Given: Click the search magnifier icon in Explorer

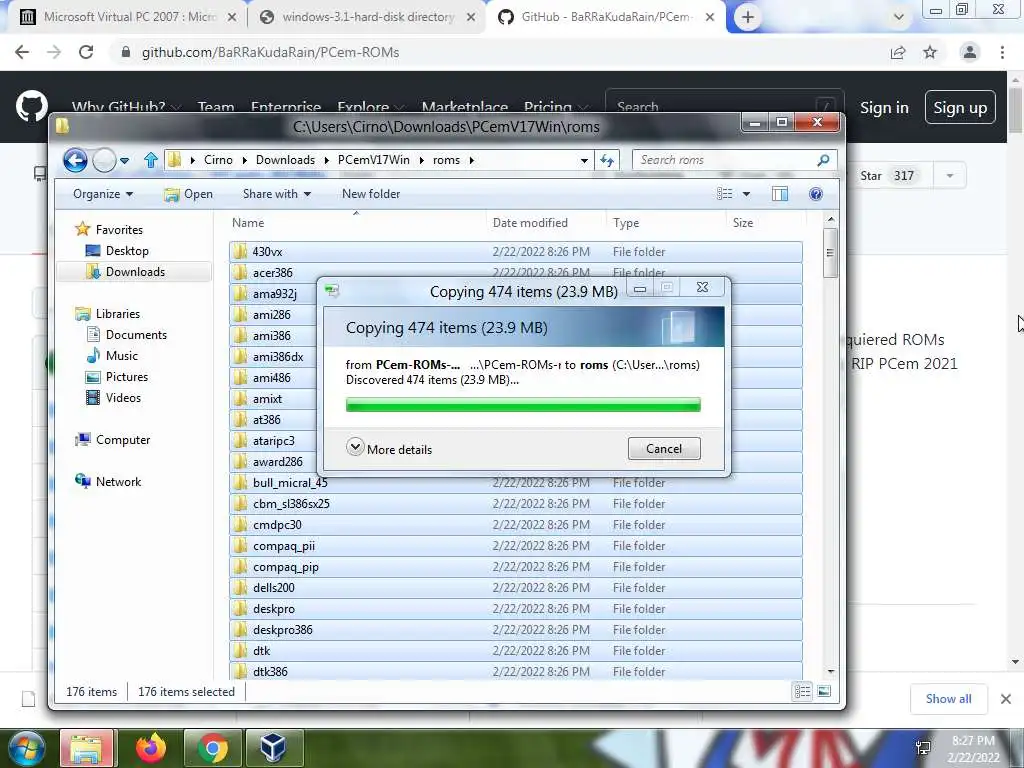Looking at the screenshot, I should (x=824, y=160).
